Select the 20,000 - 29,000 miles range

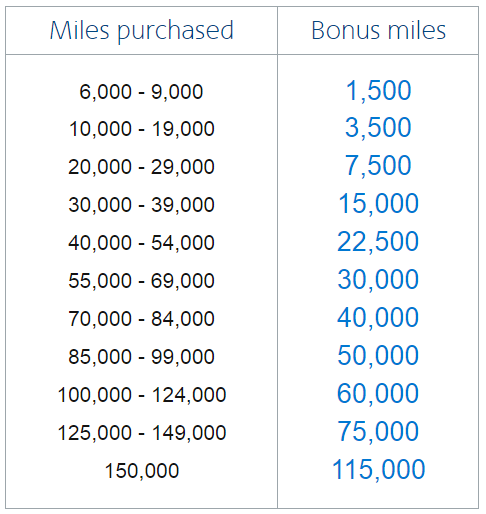[x=141, y=167]
